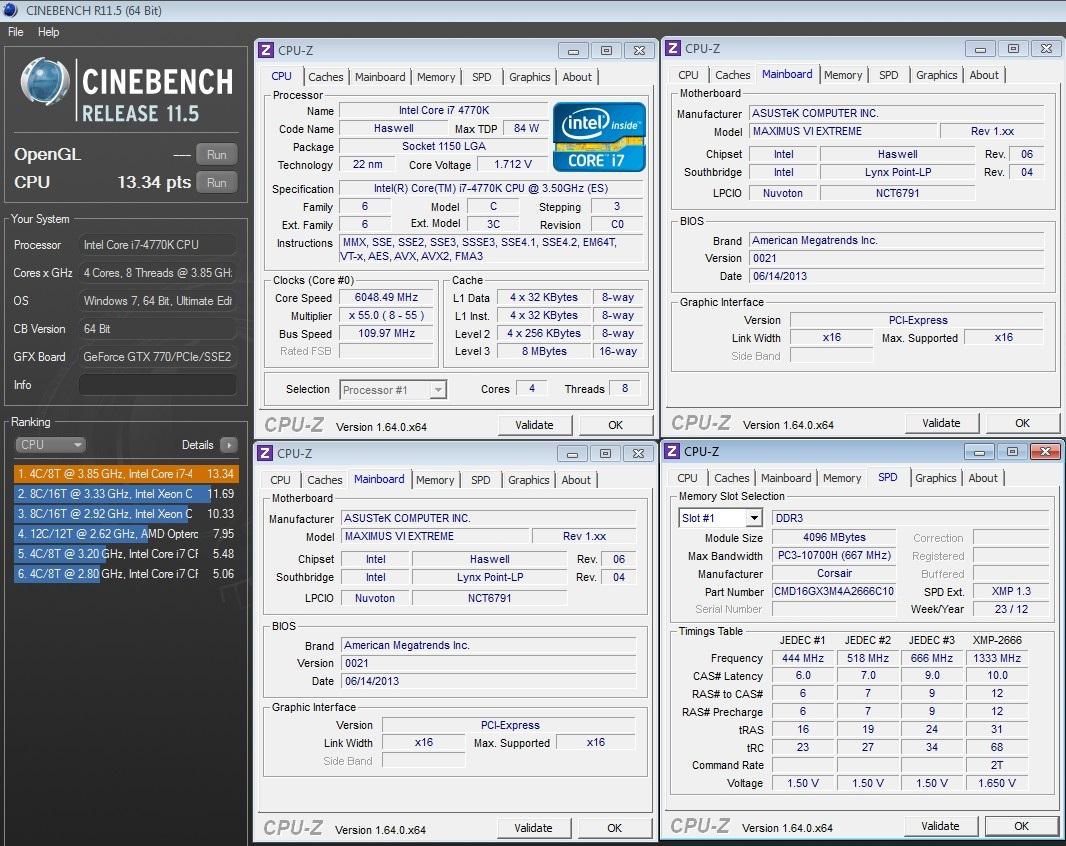The image size is (1066, 846).
Task: Click OK in top-left CPU-Z CPU window
Action: click(615, 425)
